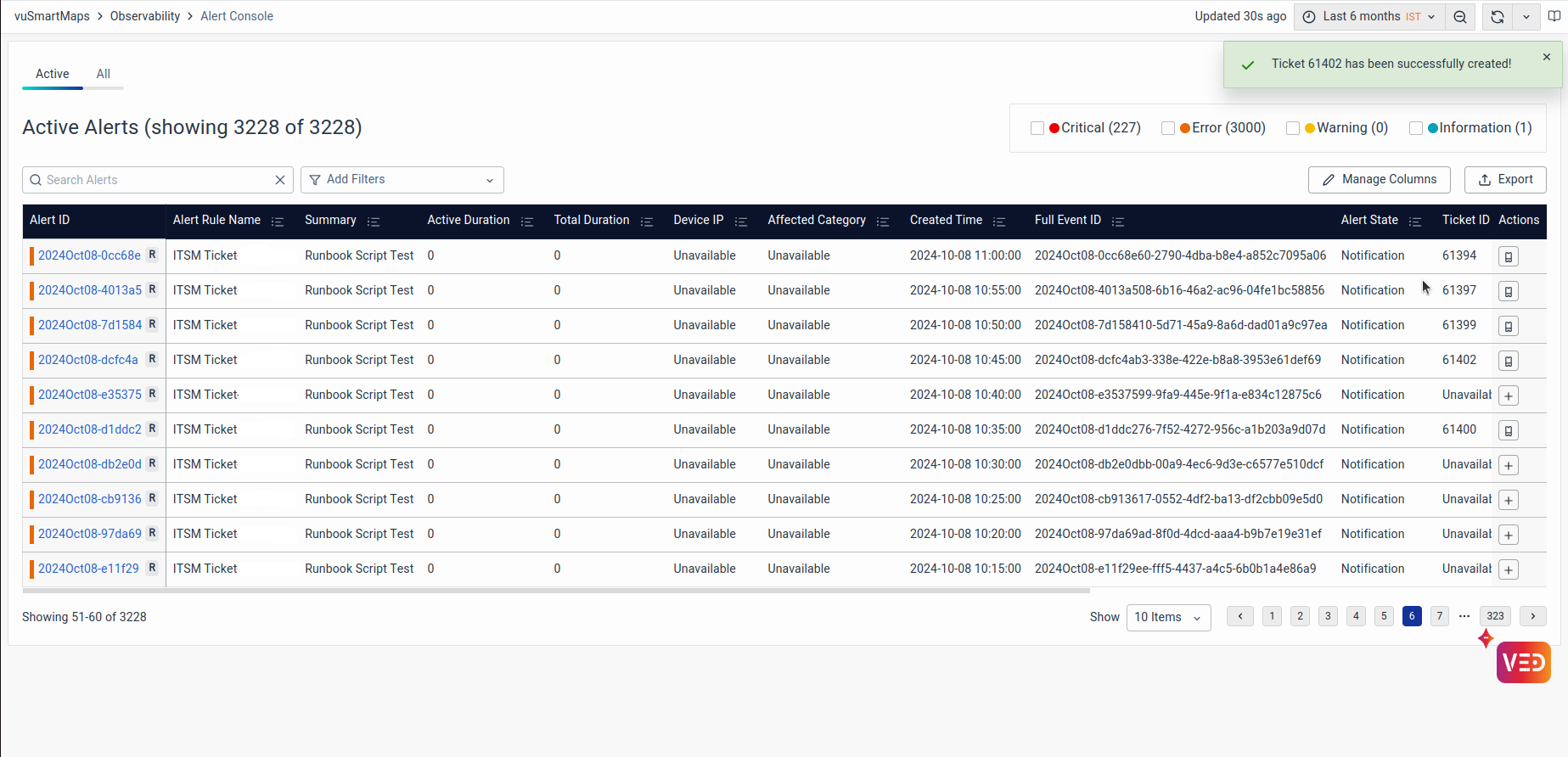Click the Manage Columns button

pyautogui.click(x=1379, y=180)
